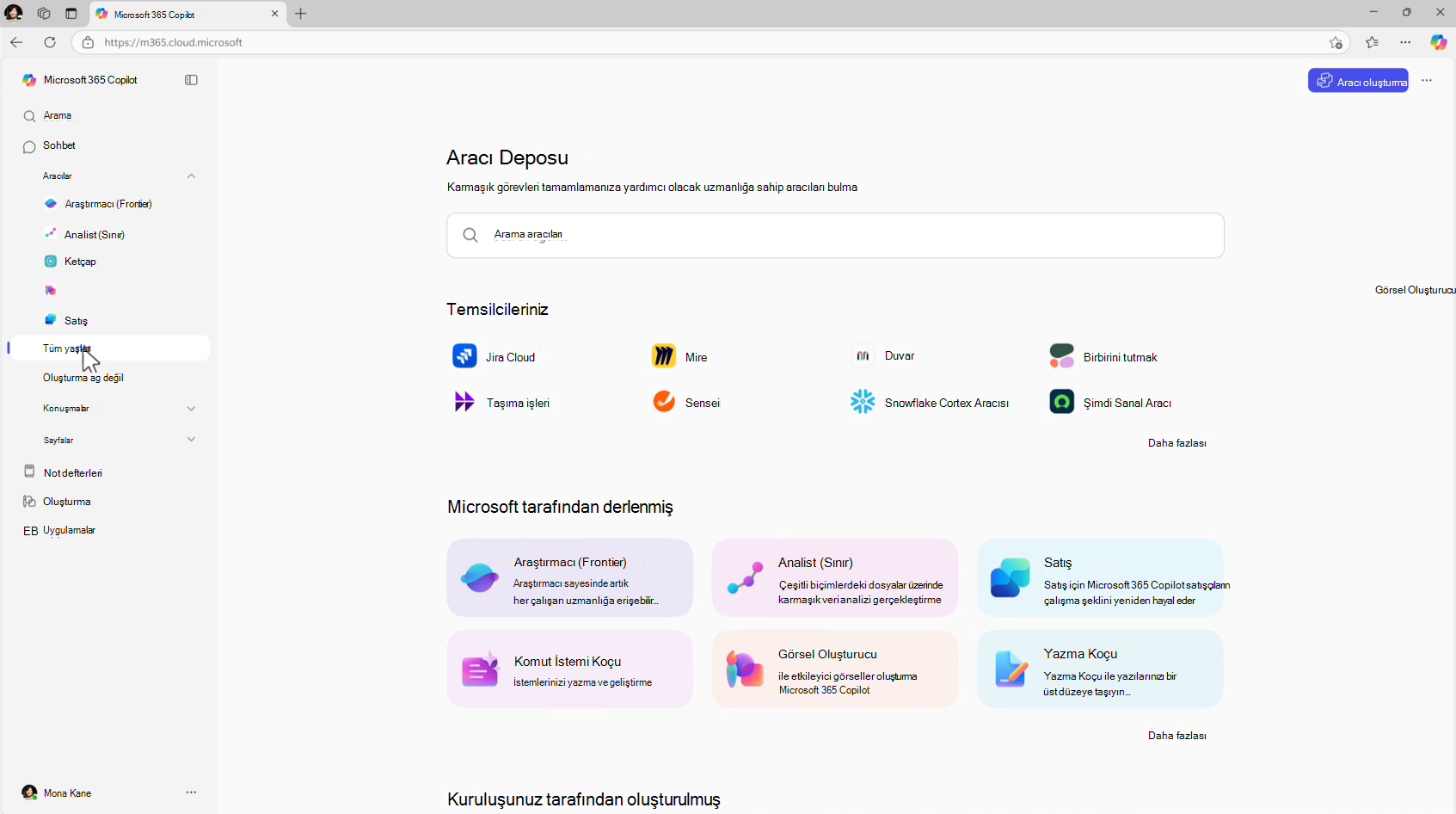Click the Arama araçları search field
The image size is (1456, 814).
click(x=835, y=236)
